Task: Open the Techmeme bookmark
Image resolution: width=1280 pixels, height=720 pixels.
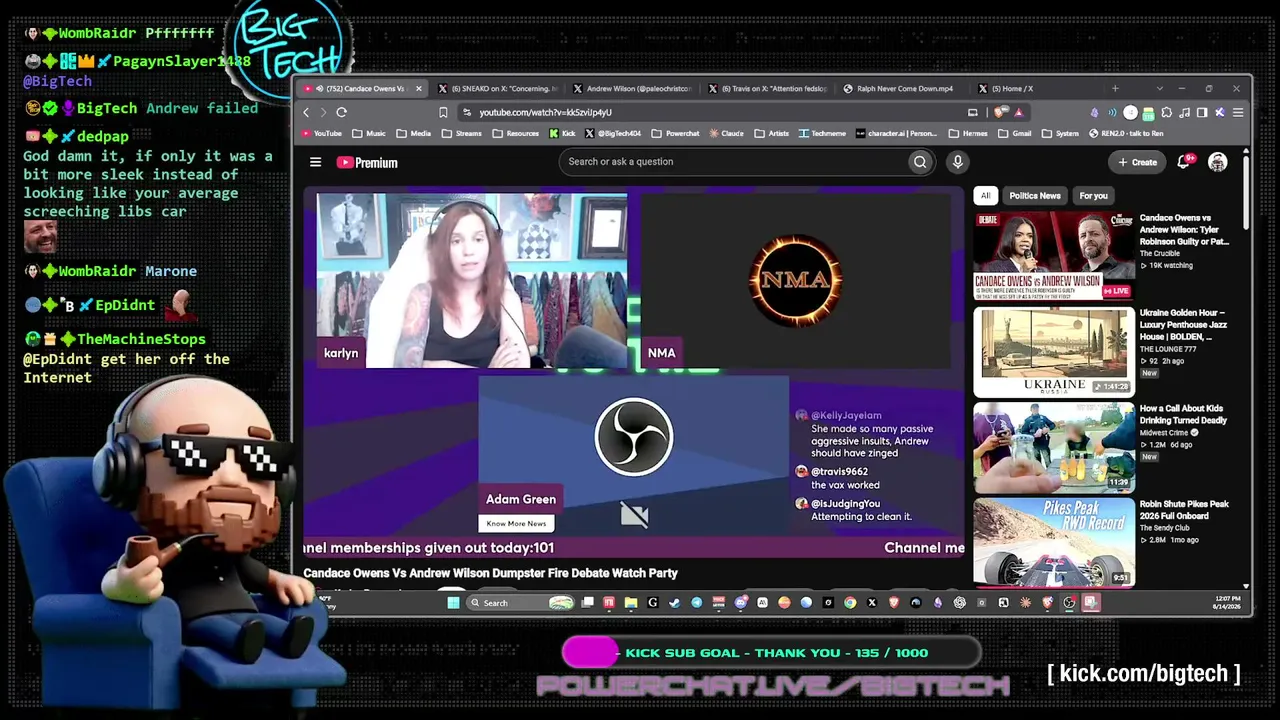Action: 822,133
